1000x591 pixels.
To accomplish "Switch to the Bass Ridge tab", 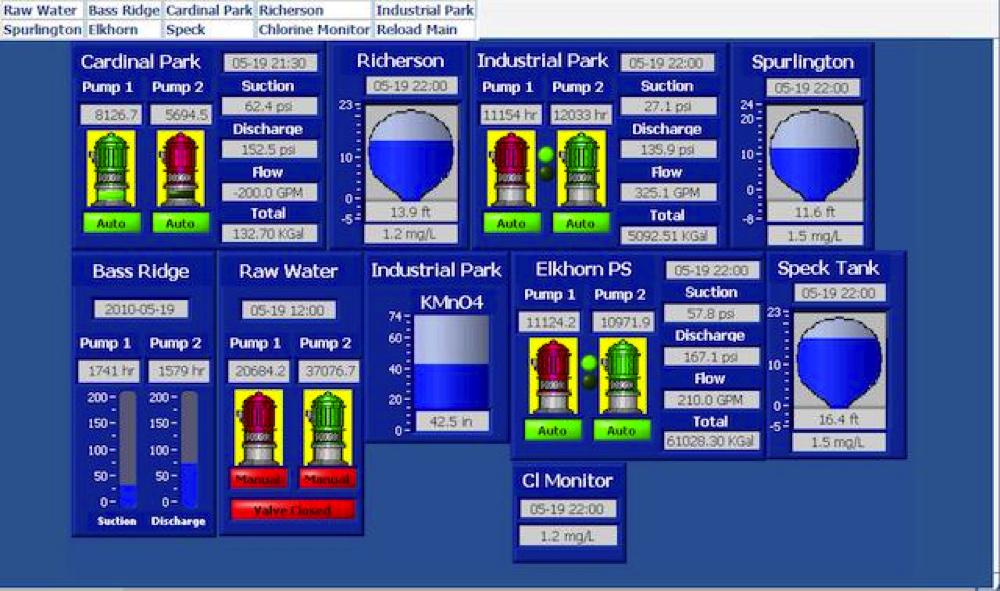I will pyautogui.click(x=124, y=10).
